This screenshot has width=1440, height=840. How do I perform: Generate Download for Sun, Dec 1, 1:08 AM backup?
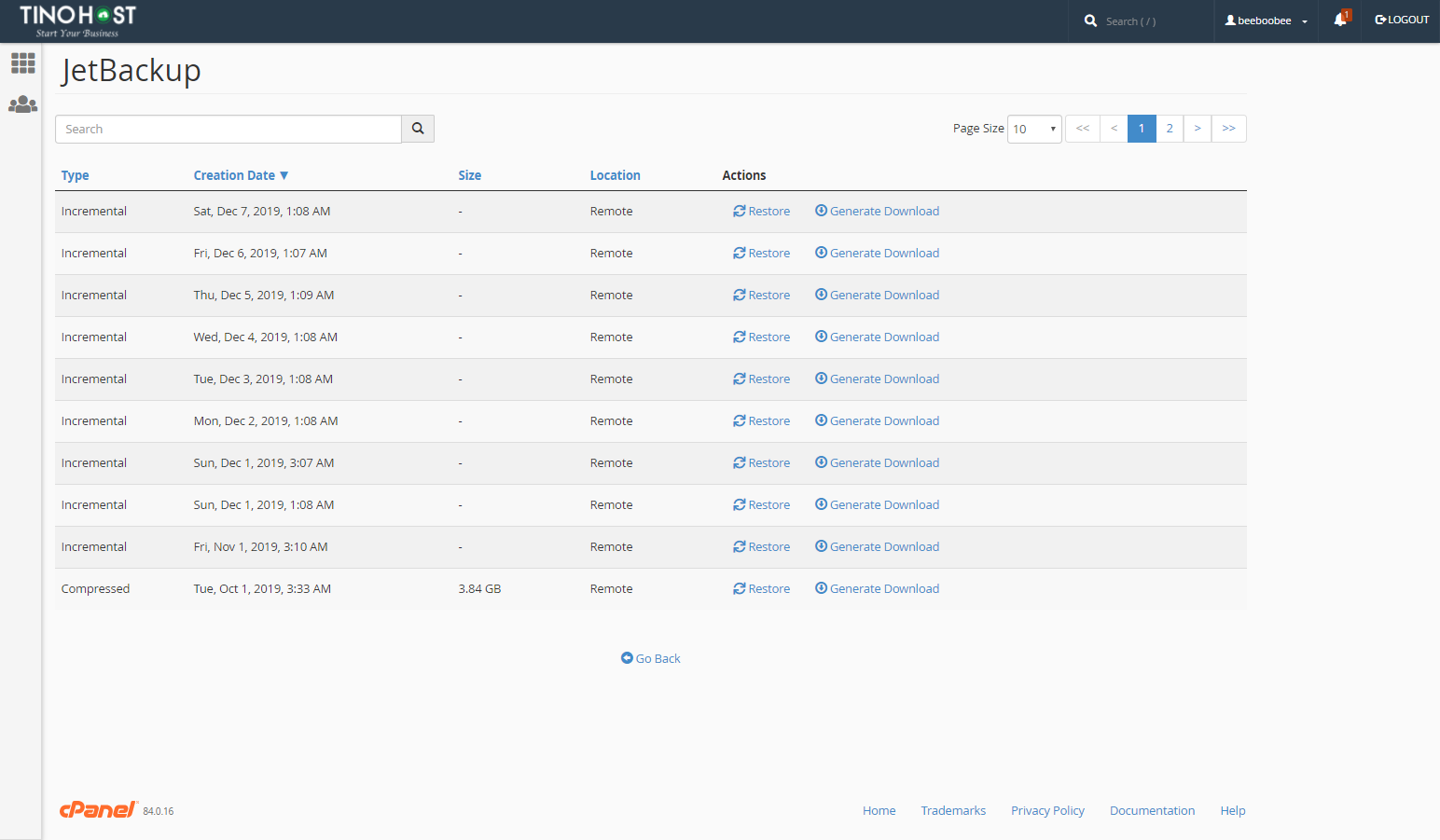[877, 505]
